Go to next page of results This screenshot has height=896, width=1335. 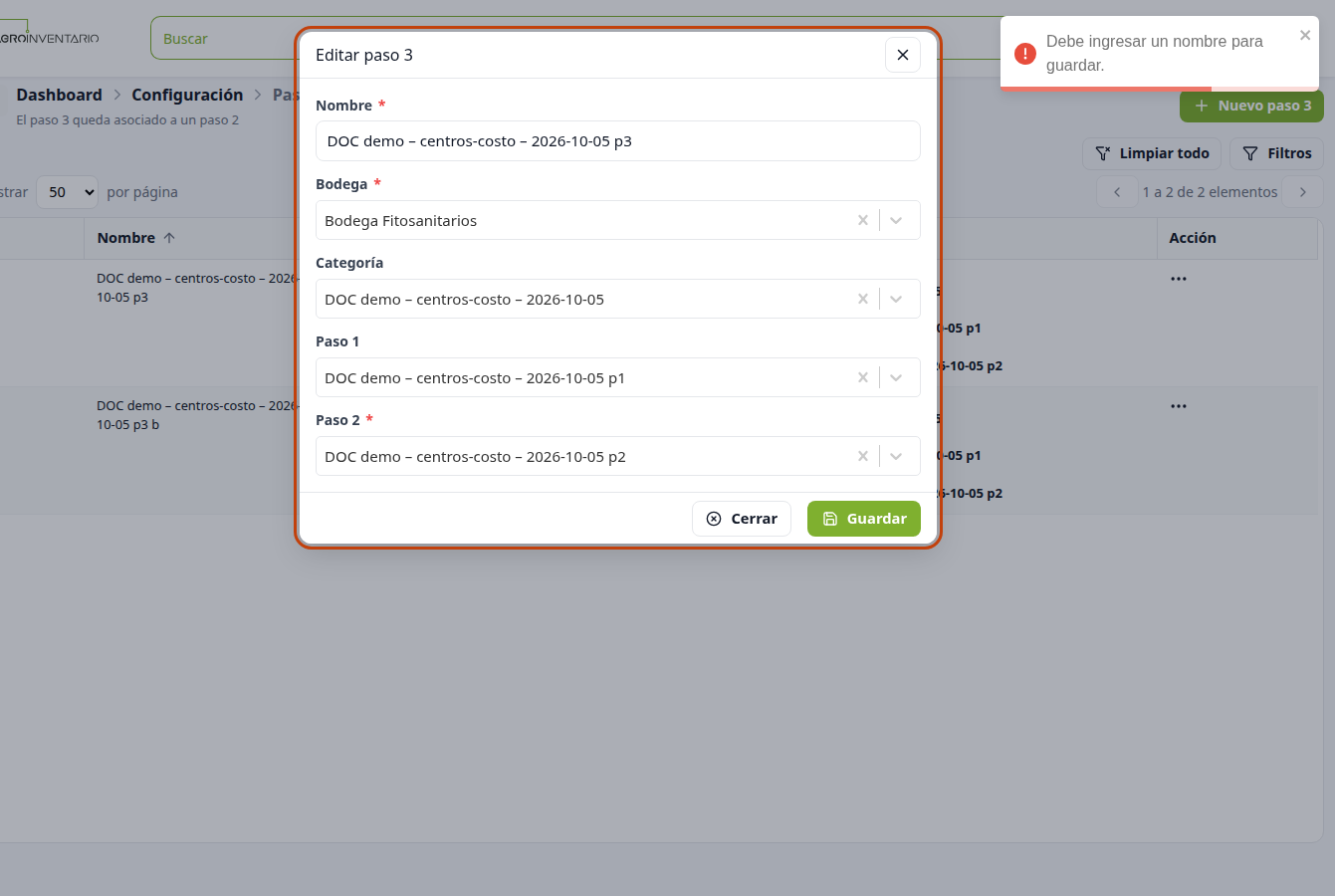click(1303, 192)
